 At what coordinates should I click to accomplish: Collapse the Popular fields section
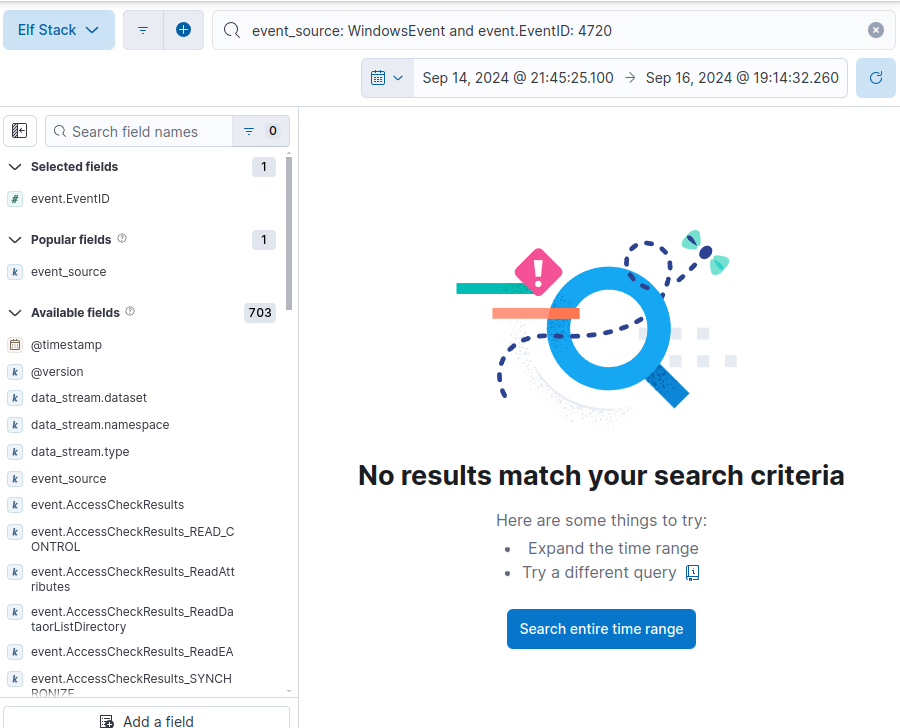pos(15,240)
